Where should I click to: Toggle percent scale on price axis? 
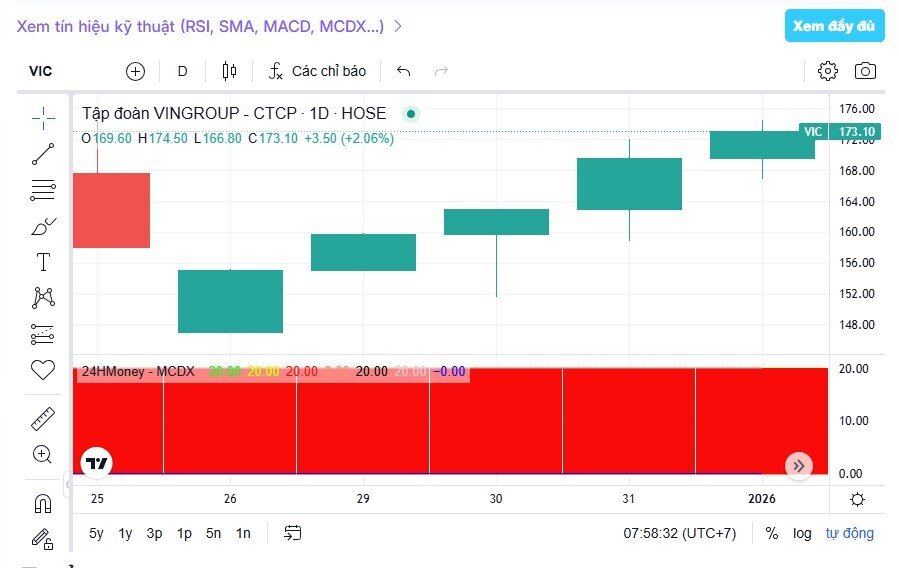[x=772, y=533]
